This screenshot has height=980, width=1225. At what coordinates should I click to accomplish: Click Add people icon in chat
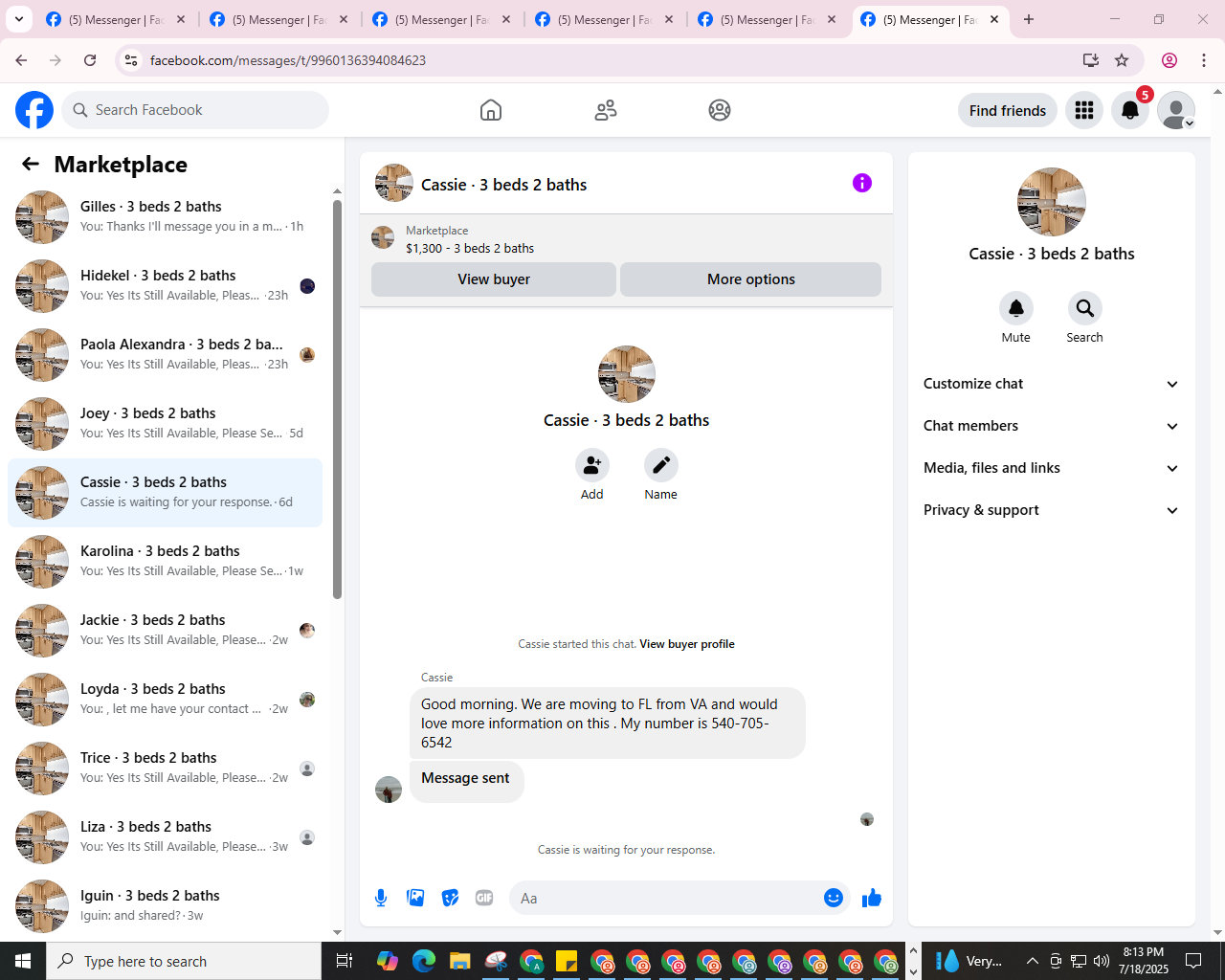(x=592, y=465)
